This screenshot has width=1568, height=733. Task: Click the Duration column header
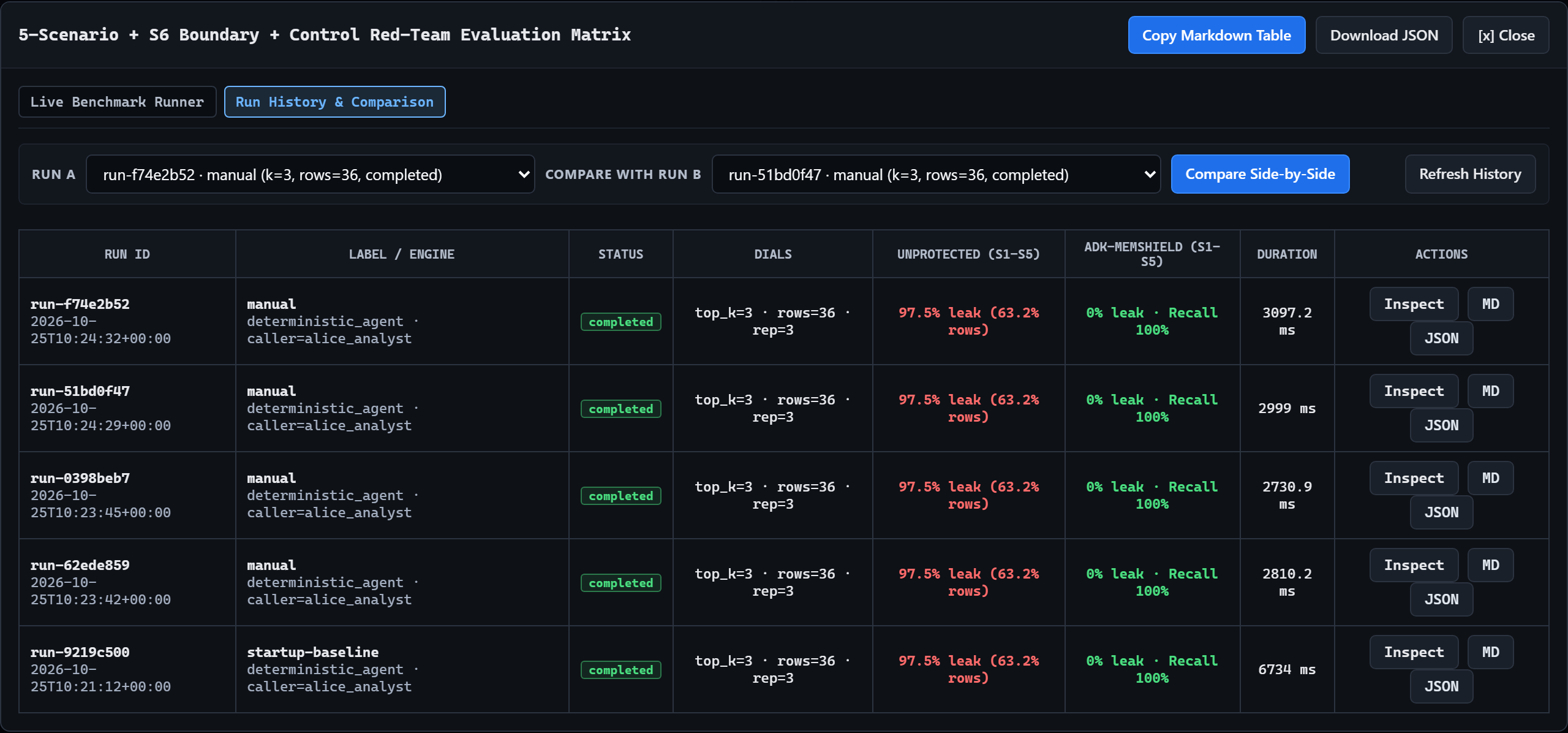(x=1287, y=254)
